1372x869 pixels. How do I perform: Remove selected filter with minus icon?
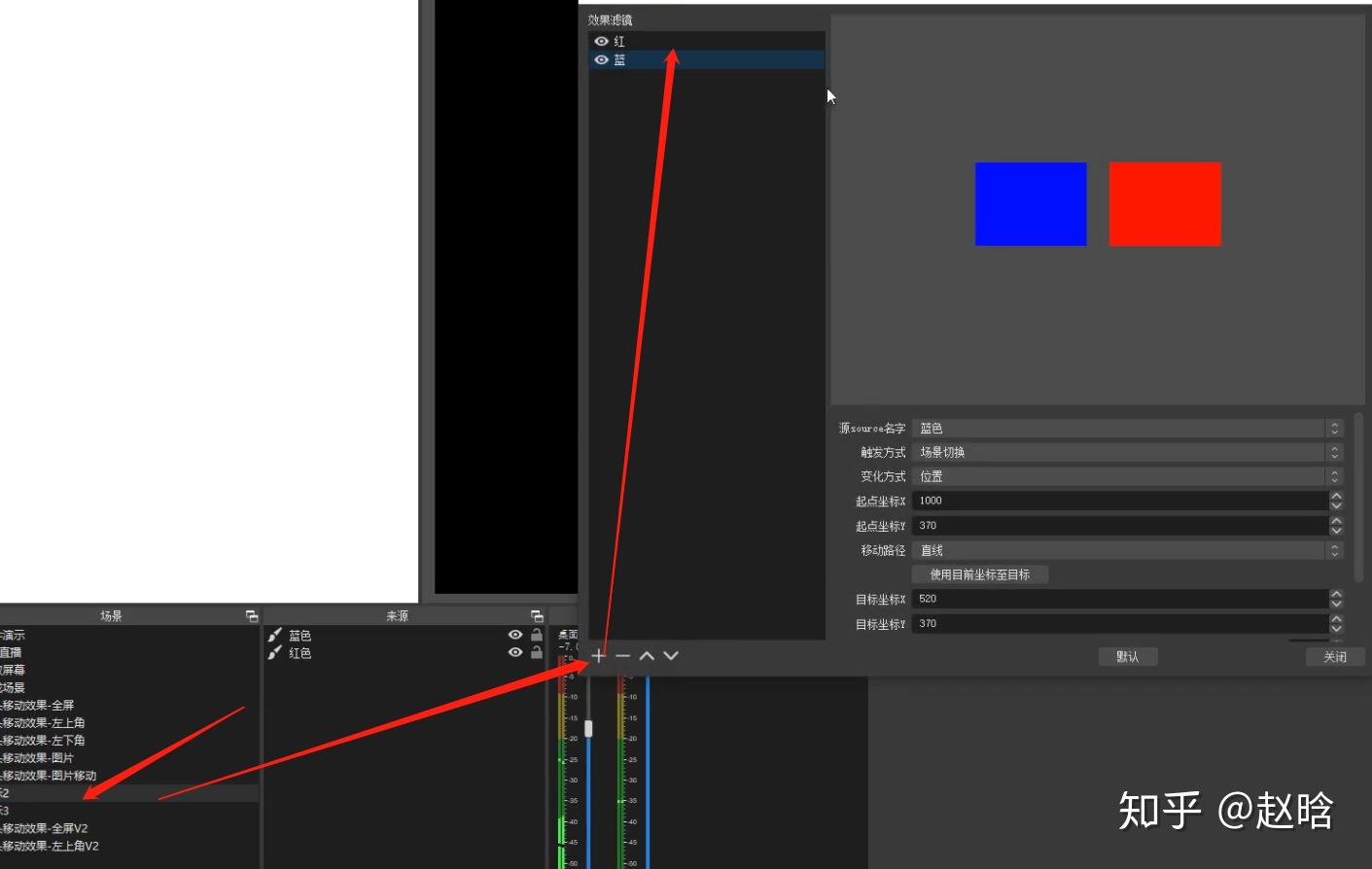tap(622, 655)
